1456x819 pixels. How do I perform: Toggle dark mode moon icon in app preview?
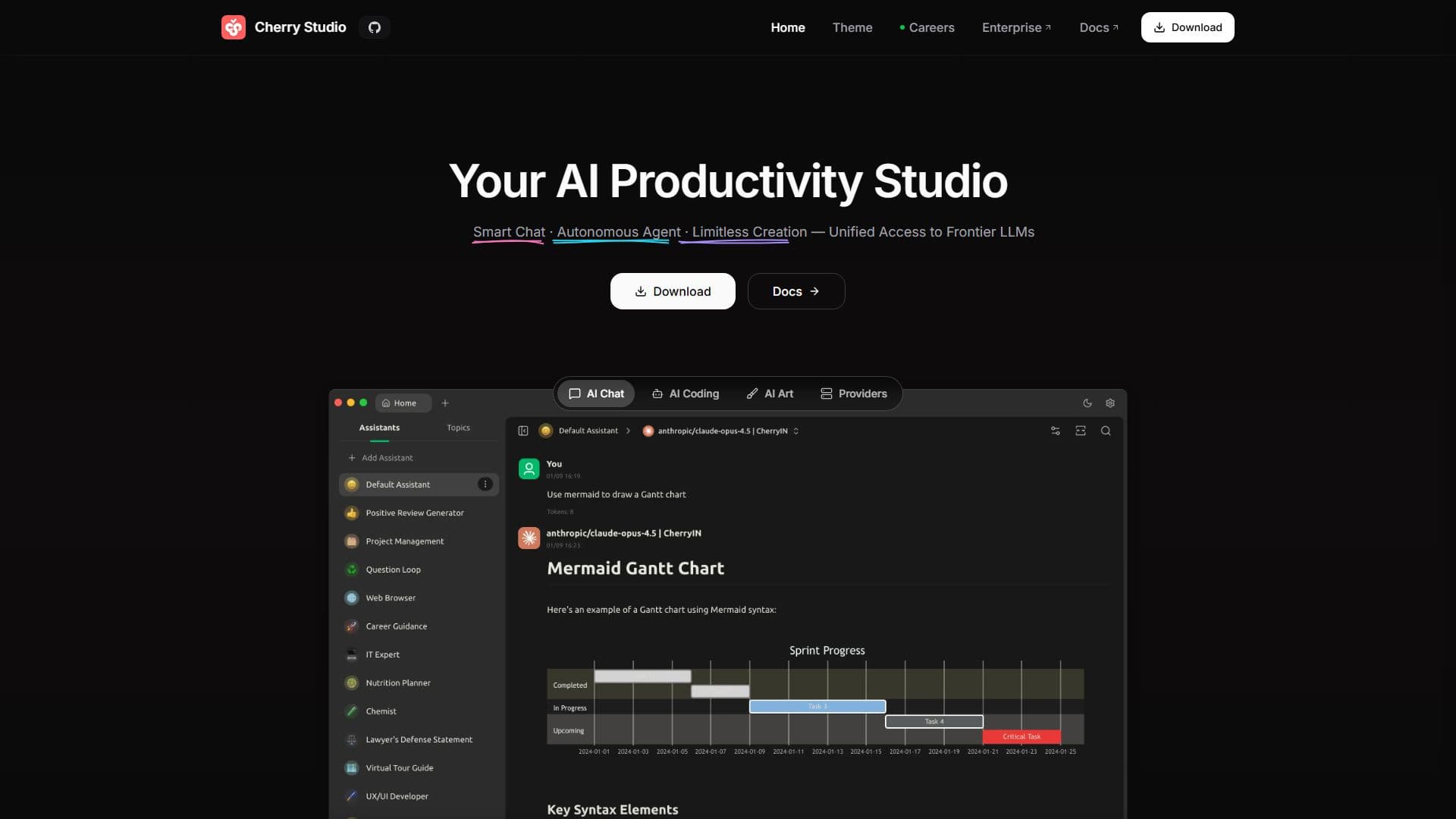click(1087, 403)
